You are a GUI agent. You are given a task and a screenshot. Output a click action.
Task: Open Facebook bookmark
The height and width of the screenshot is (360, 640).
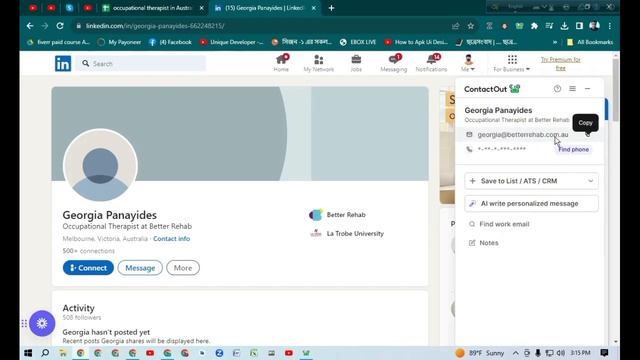(x=170, y=42)
